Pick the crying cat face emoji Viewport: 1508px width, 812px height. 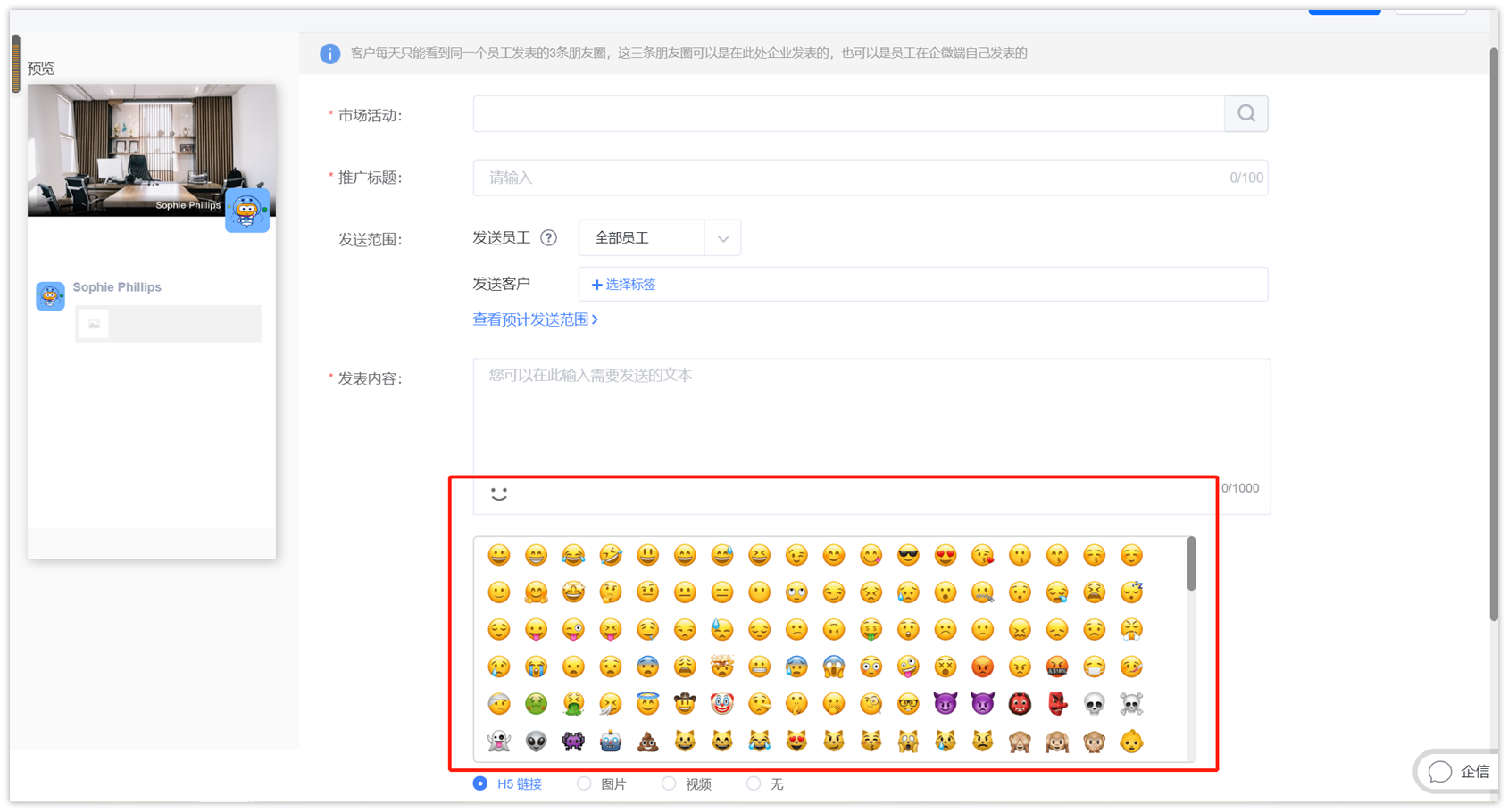946,741
